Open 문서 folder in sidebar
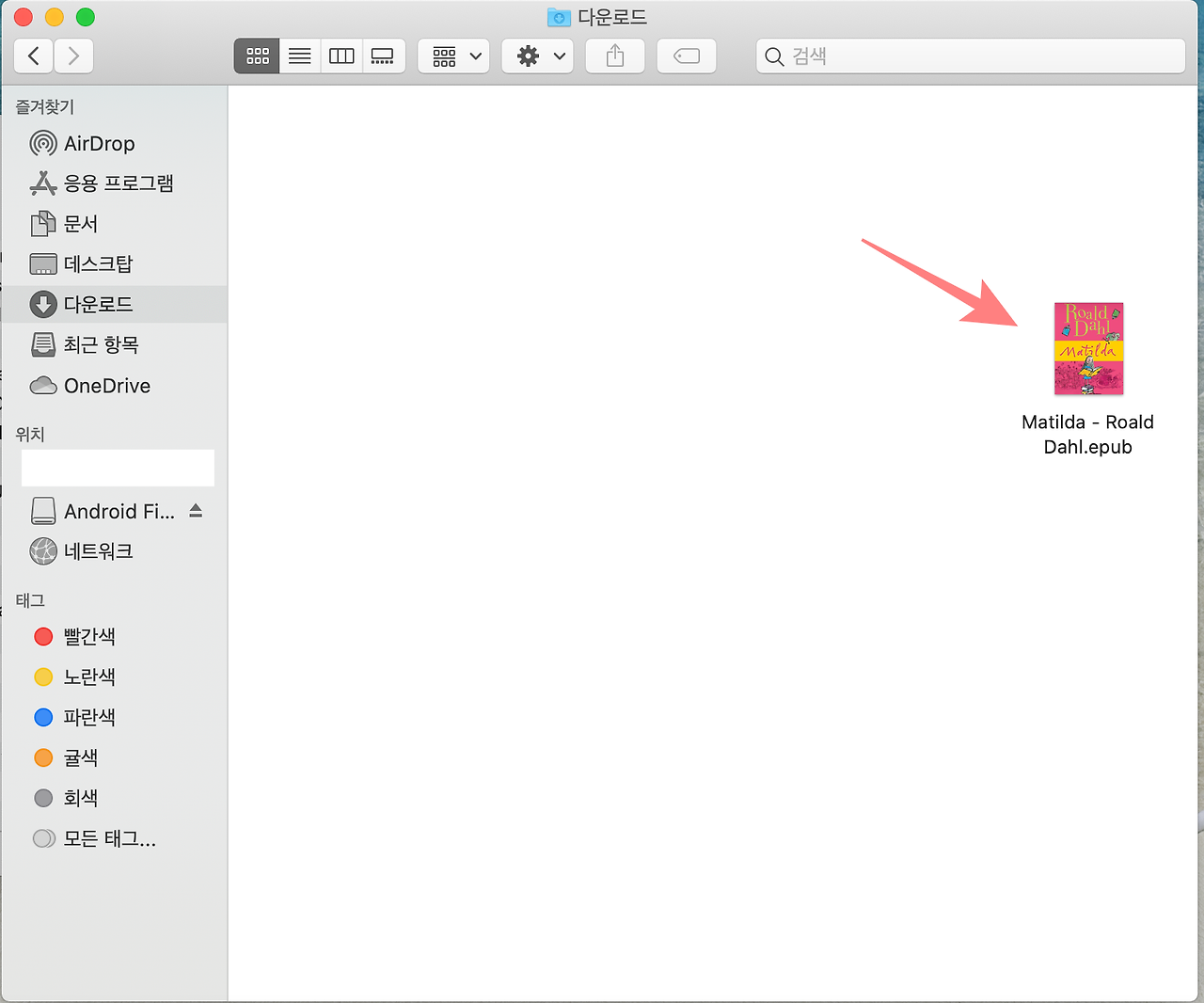The image size is (1204, 1003). 113,224
